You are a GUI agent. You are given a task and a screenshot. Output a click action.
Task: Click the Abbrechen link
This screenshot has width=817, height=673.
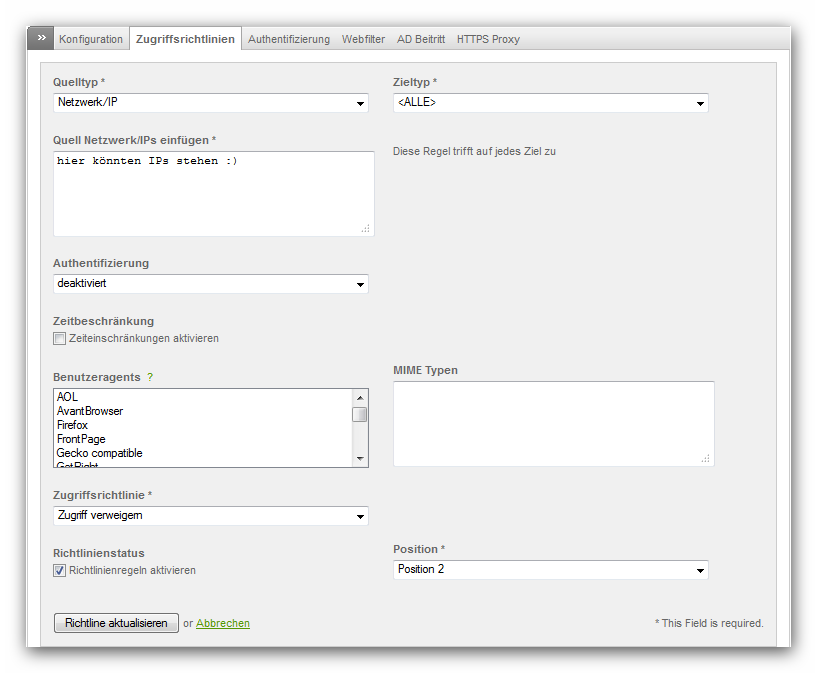tap(223, 623)
